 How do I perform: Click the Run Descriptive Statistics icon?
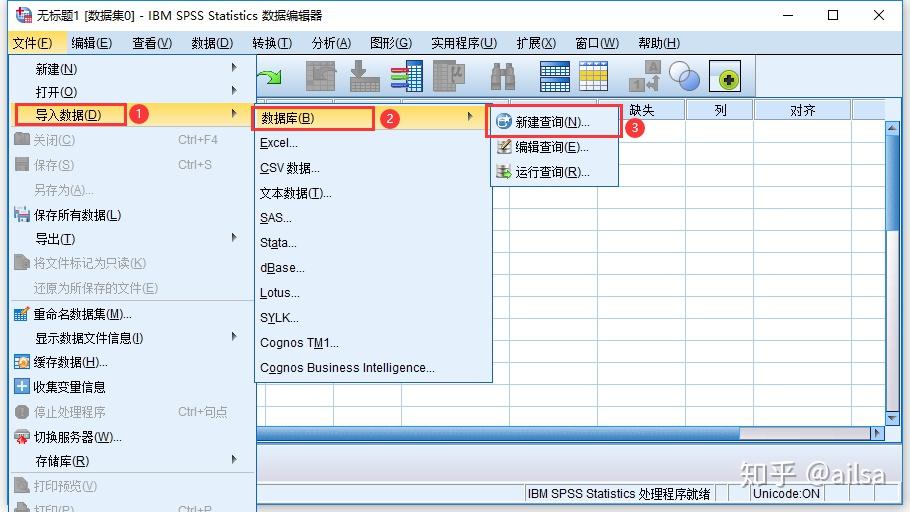449,76
